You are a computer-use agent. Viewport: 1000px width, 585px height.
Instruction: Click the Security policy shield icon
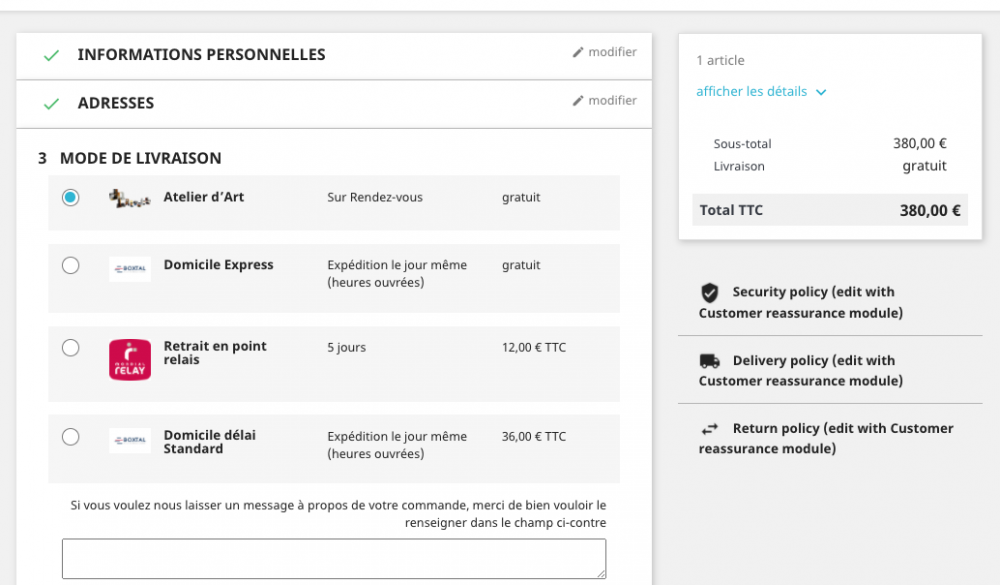710,292
